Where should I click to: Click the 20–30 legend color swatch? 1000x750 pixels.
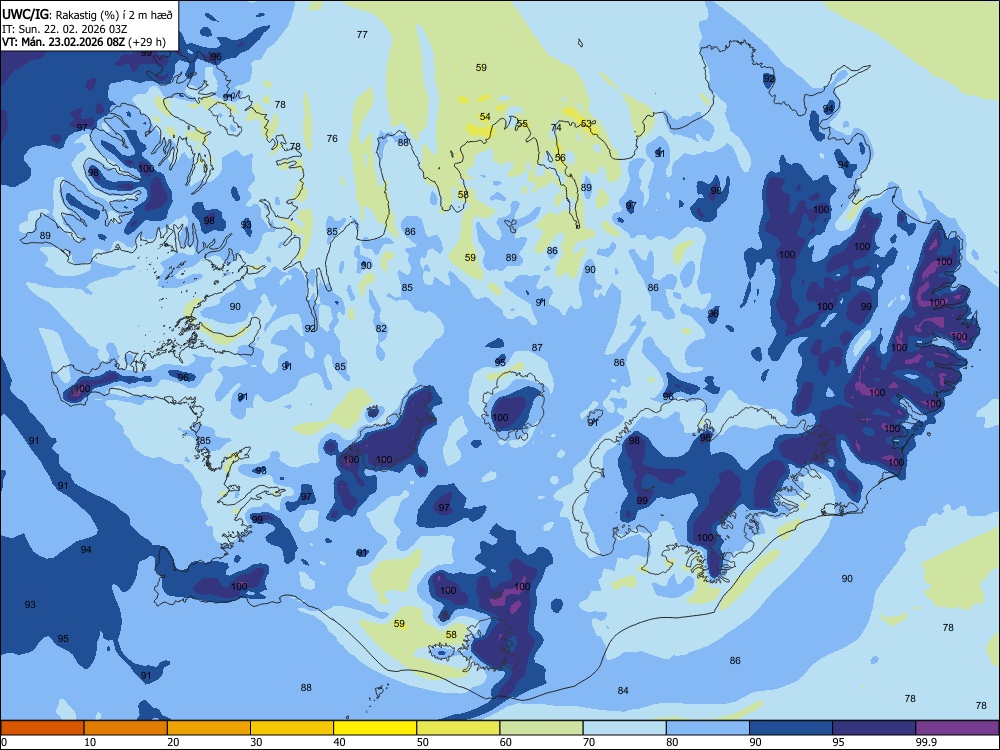tap(209, 728)
